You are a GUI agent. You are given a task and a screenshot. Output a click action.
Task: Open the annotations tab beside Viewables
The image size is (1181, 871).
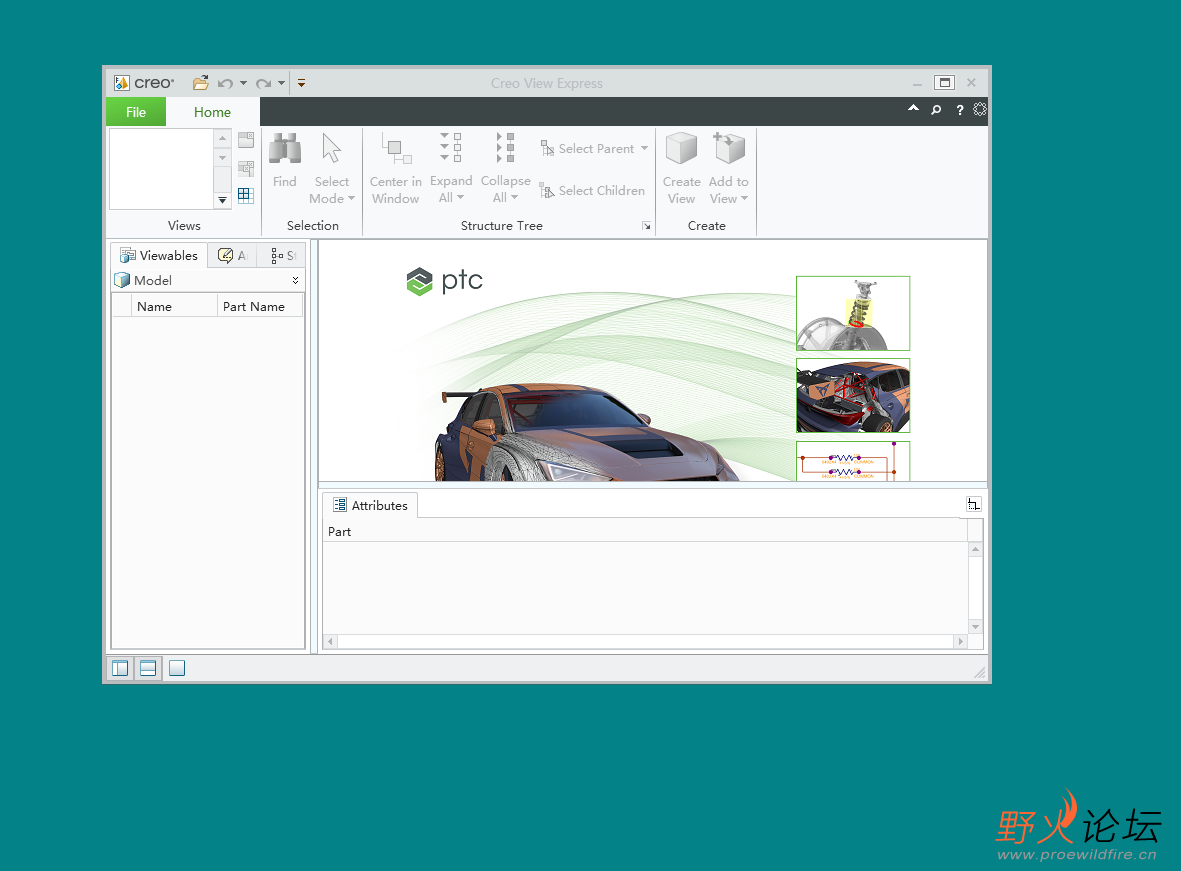(x=232, y=255)
